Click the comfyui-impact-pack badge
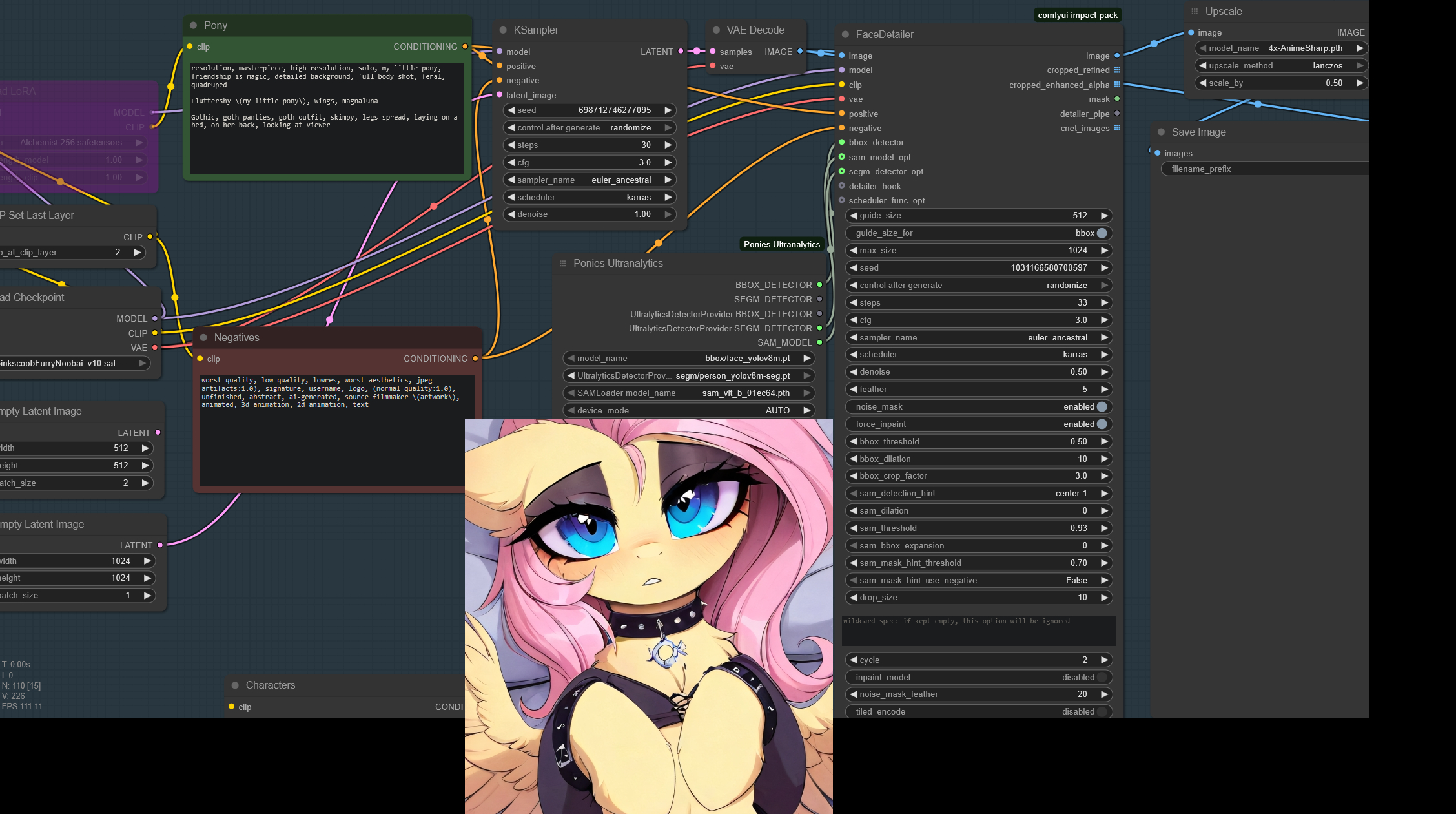Screen dimensions: 1456x814 (1078, 16)
